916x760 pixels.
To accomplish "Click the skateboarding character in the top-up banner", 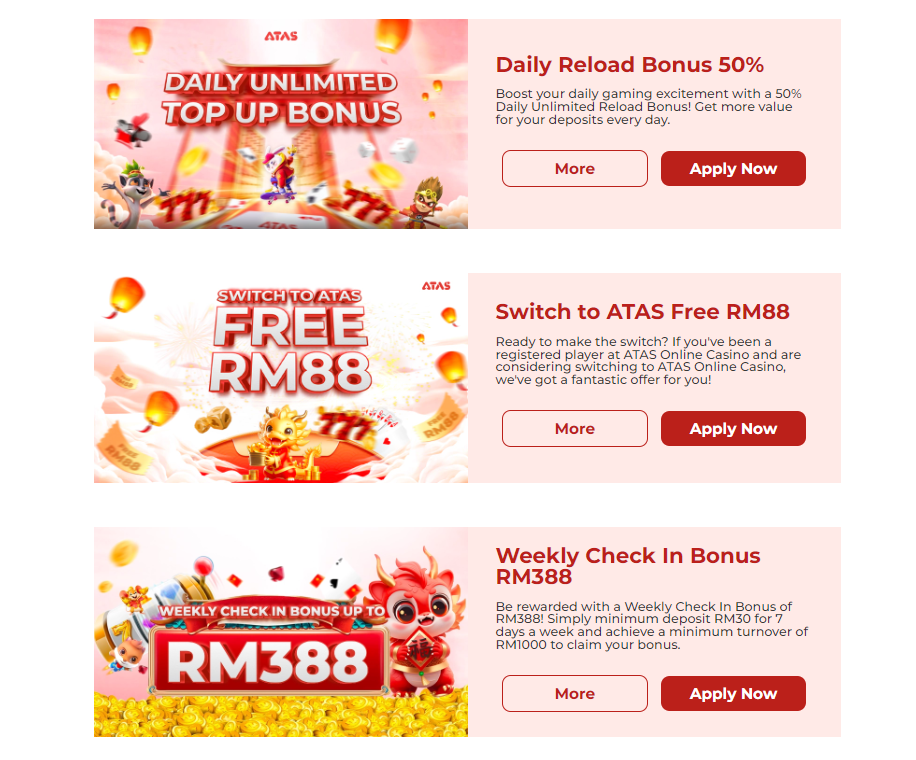I will (279, 173).
